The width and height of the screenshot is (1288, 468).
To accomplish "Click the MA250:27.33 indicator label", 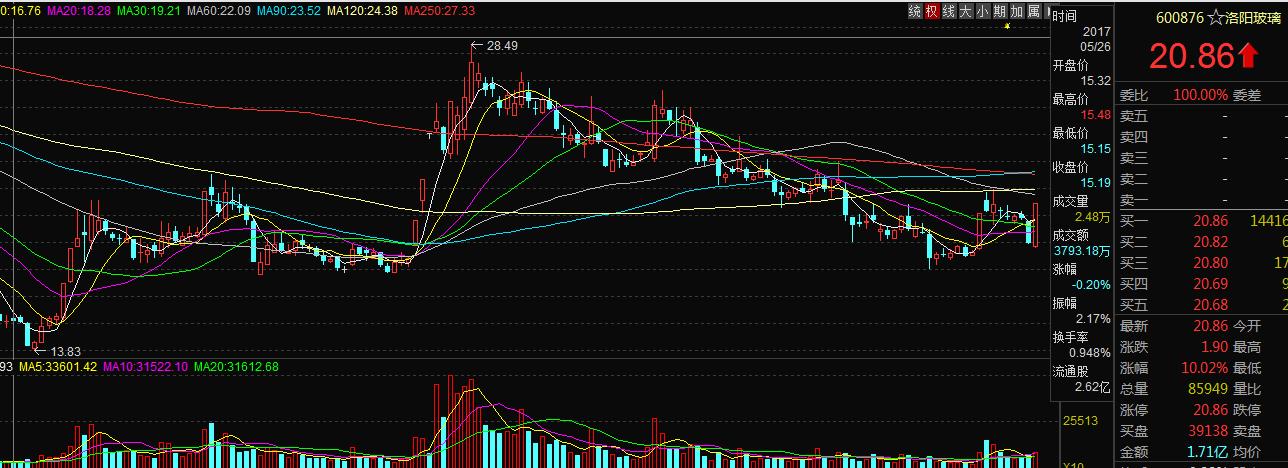I will click(439, 10).
